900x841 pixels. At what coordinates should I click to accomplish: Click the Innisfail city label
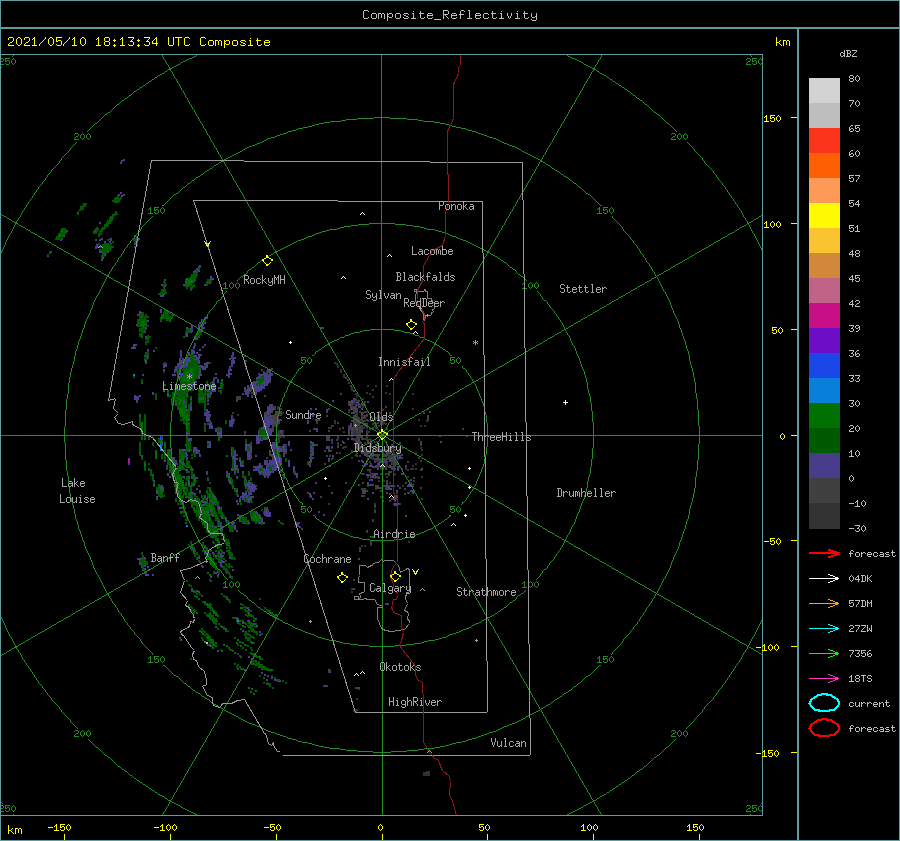click(x=404, y=362)
